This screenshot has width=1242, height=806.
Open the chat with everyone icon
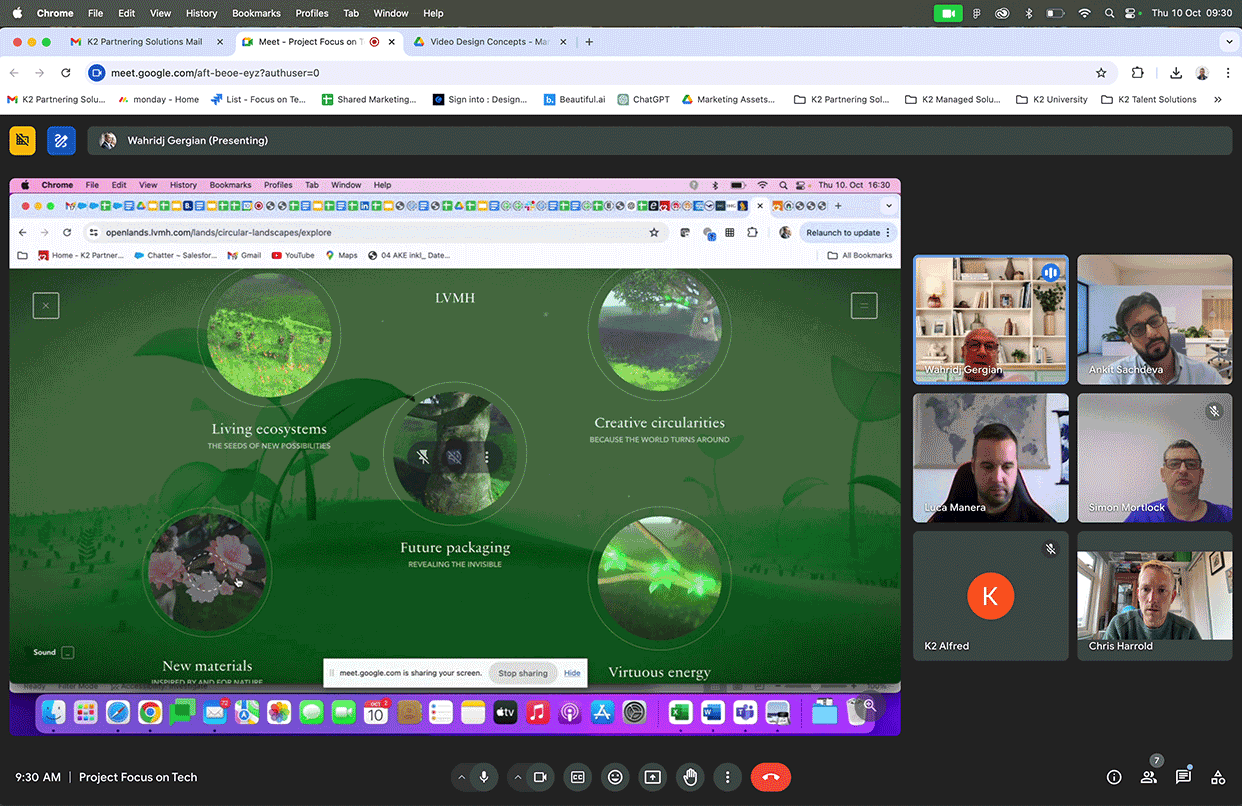[1183, 777]
